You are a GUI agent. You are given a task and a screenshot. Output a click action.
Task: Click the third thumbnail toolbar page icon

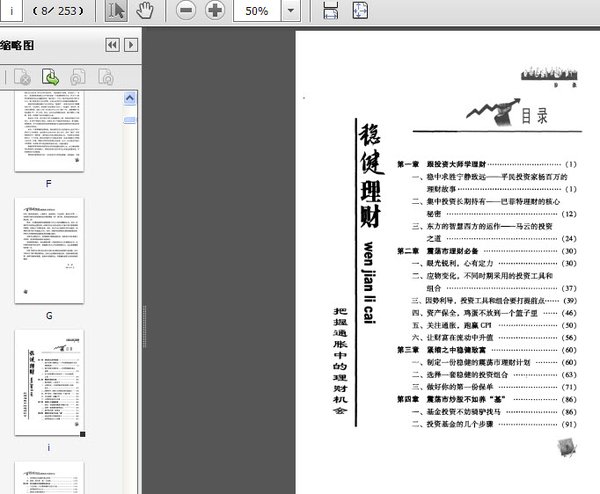coord(78,77)
